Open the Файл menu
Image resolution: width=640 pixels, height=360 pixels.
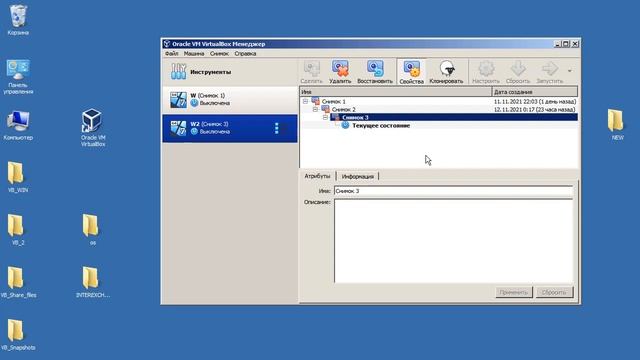pyautogui.click(x=171, y=53)
